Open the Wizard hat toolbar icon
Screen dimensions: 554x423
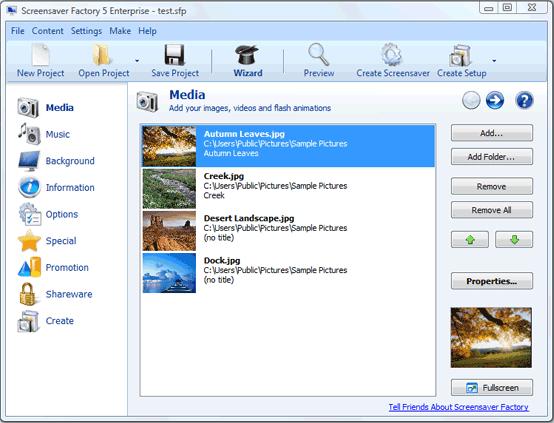(x=247, y=55)
